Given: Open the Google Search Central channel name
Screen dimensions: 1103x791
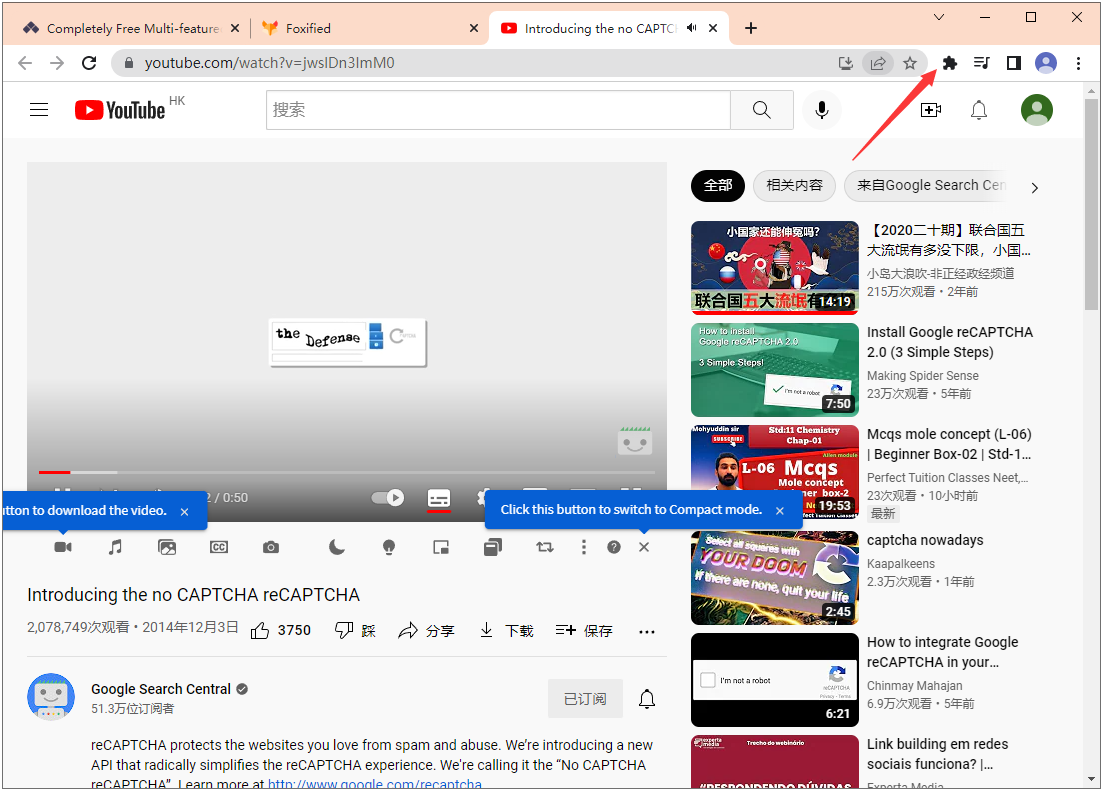Looking at the screenshot, I should 161,689.
